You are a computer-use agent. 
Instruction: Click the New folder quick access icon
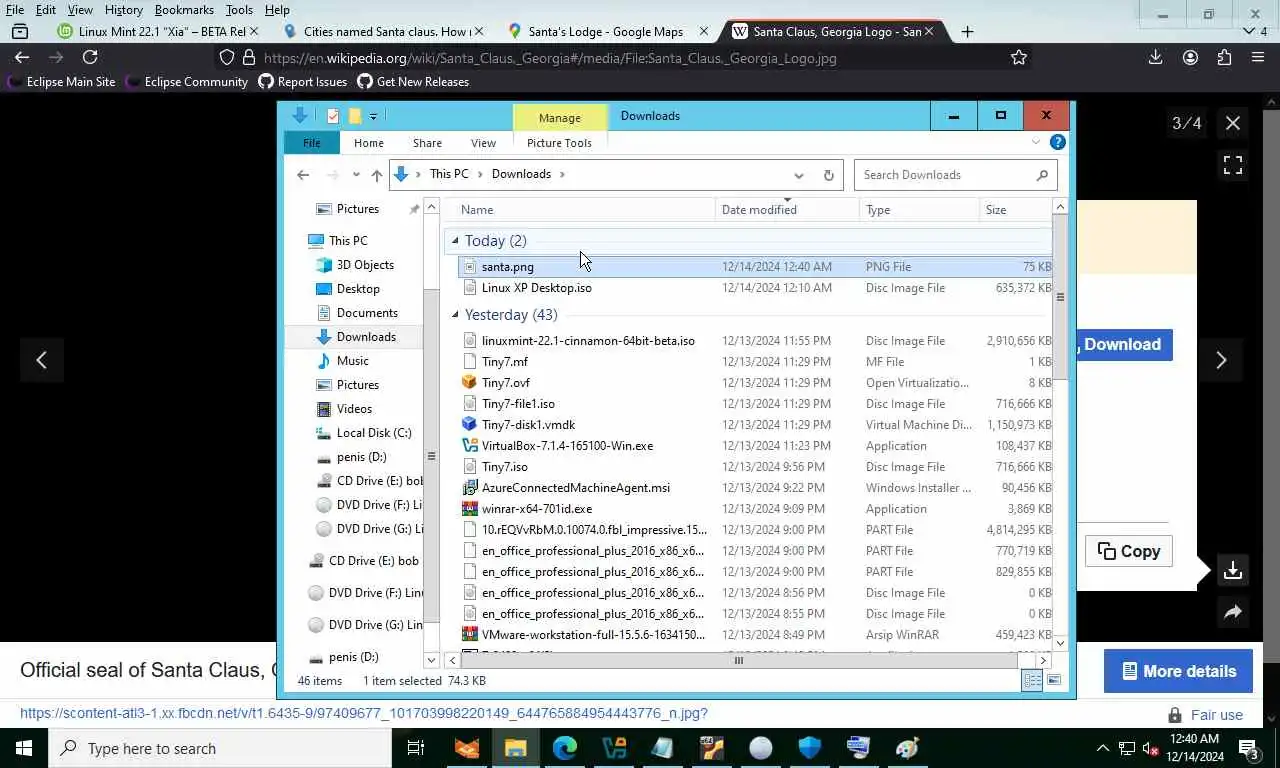click(x=354, y=116)
